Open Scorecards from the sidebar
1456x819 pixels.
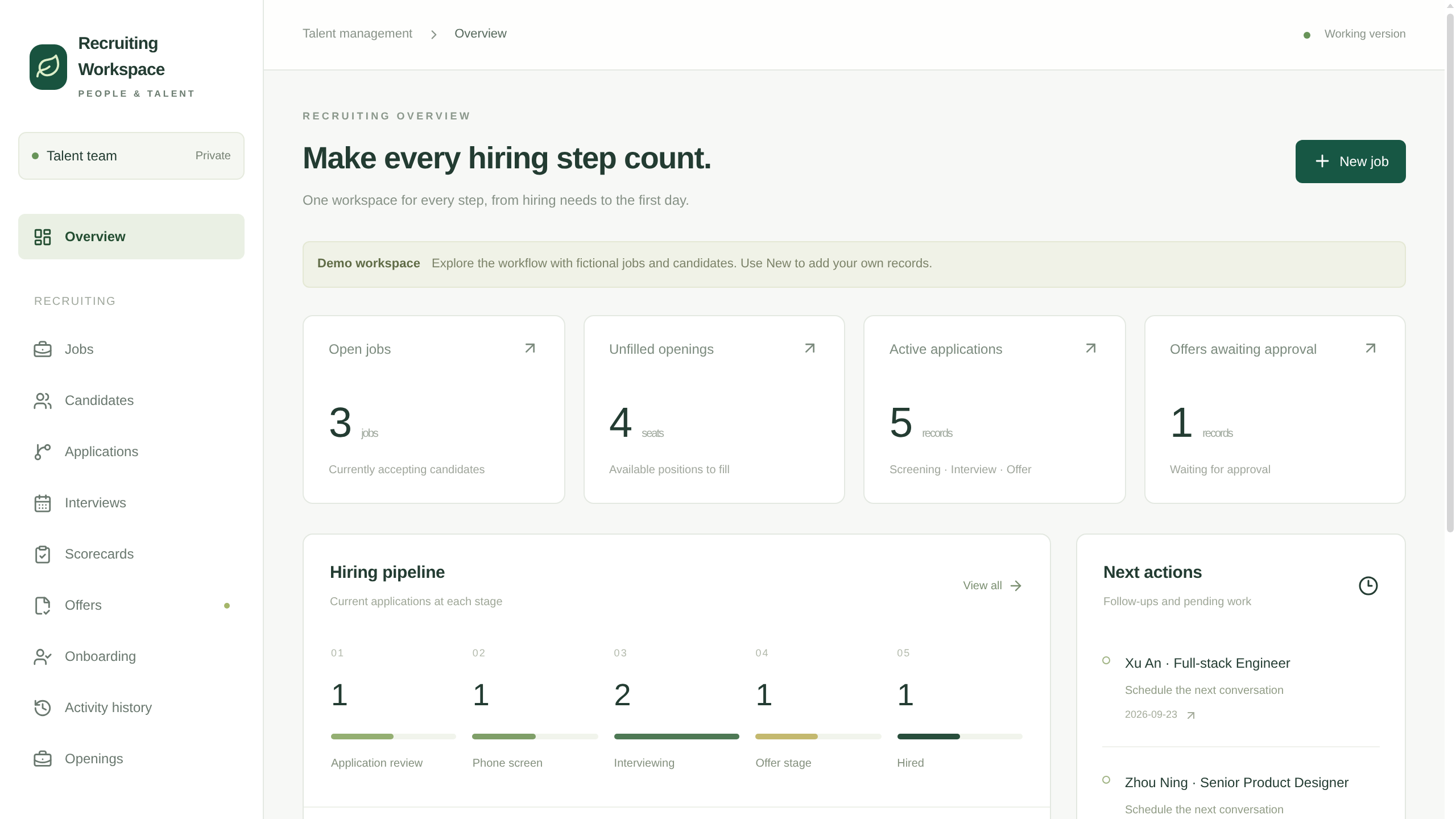coord(131,554)
